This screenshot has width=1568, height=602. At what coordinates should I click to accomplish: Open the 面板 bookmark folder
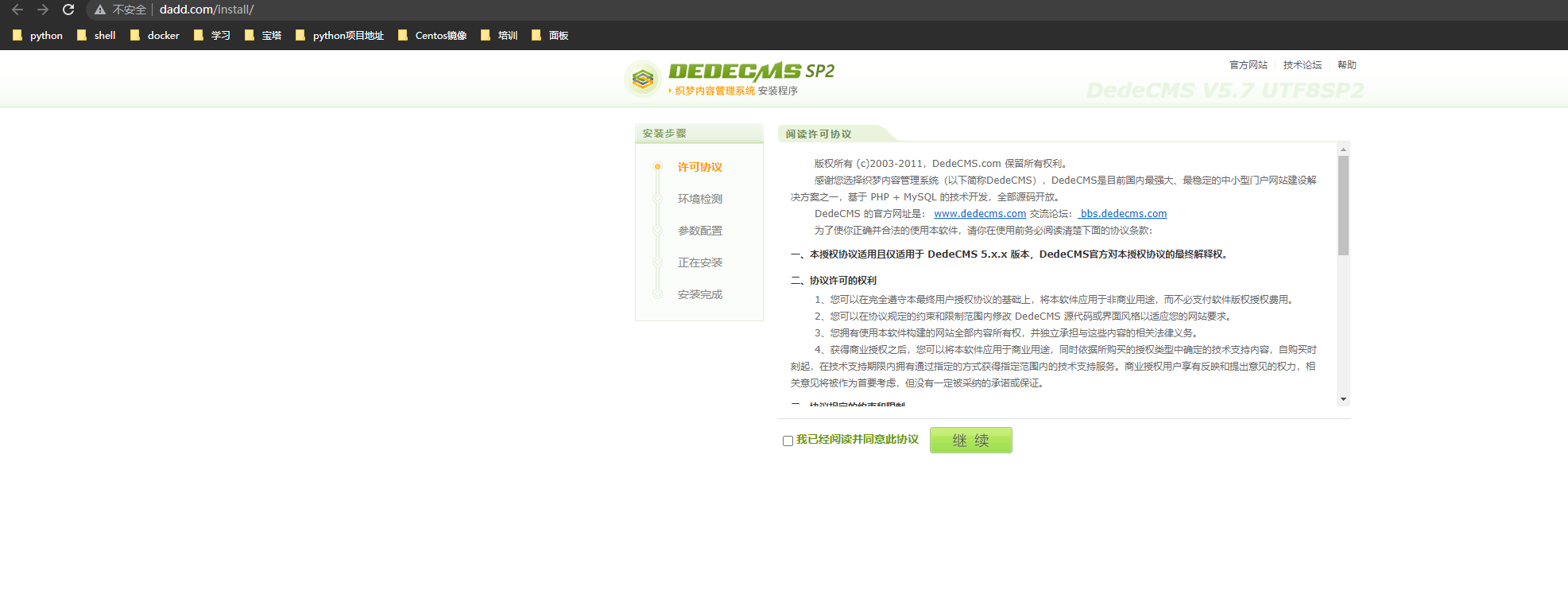(x=550, y=35)
